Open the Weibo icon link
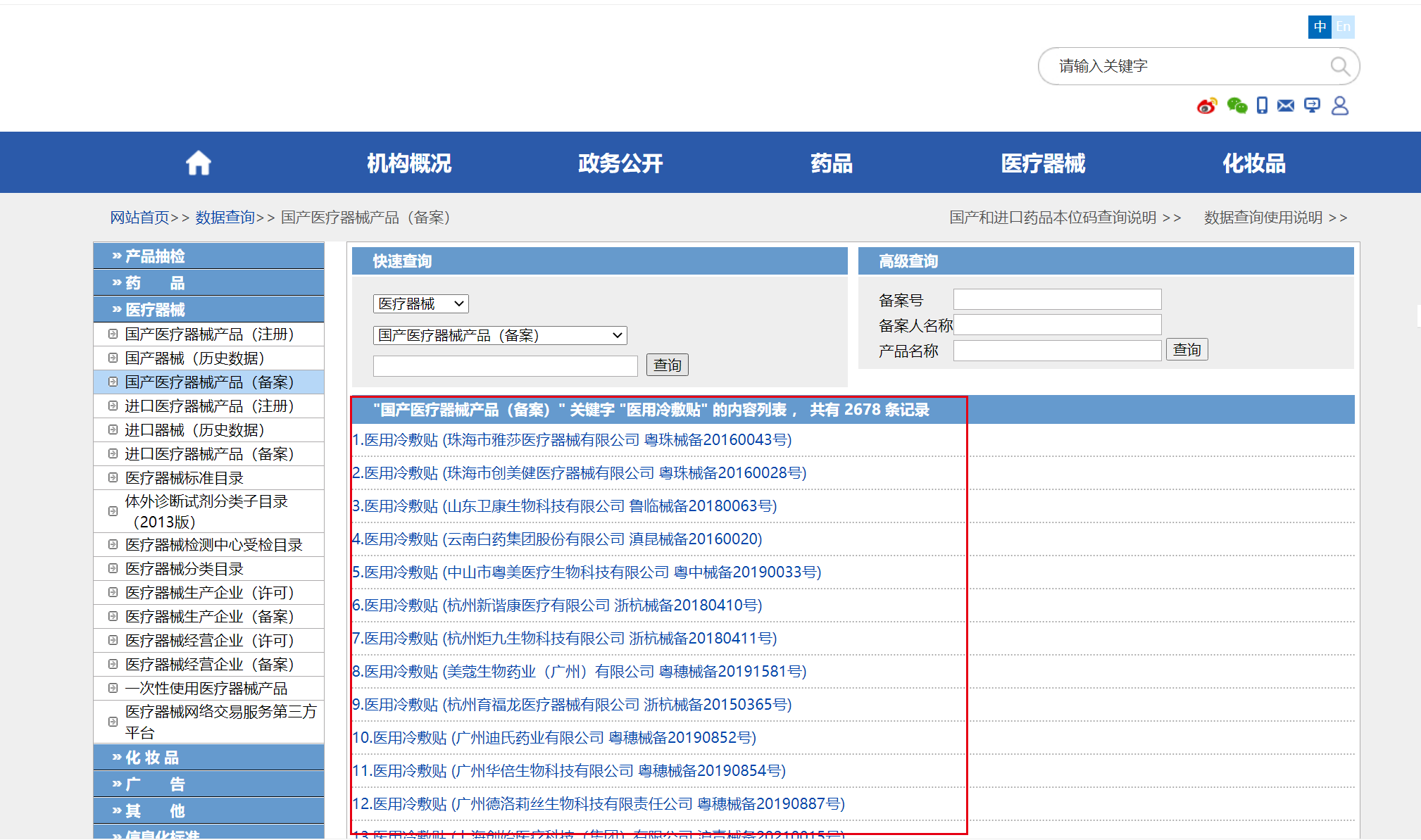The image size is (1421, 840). pos(1207,106)
